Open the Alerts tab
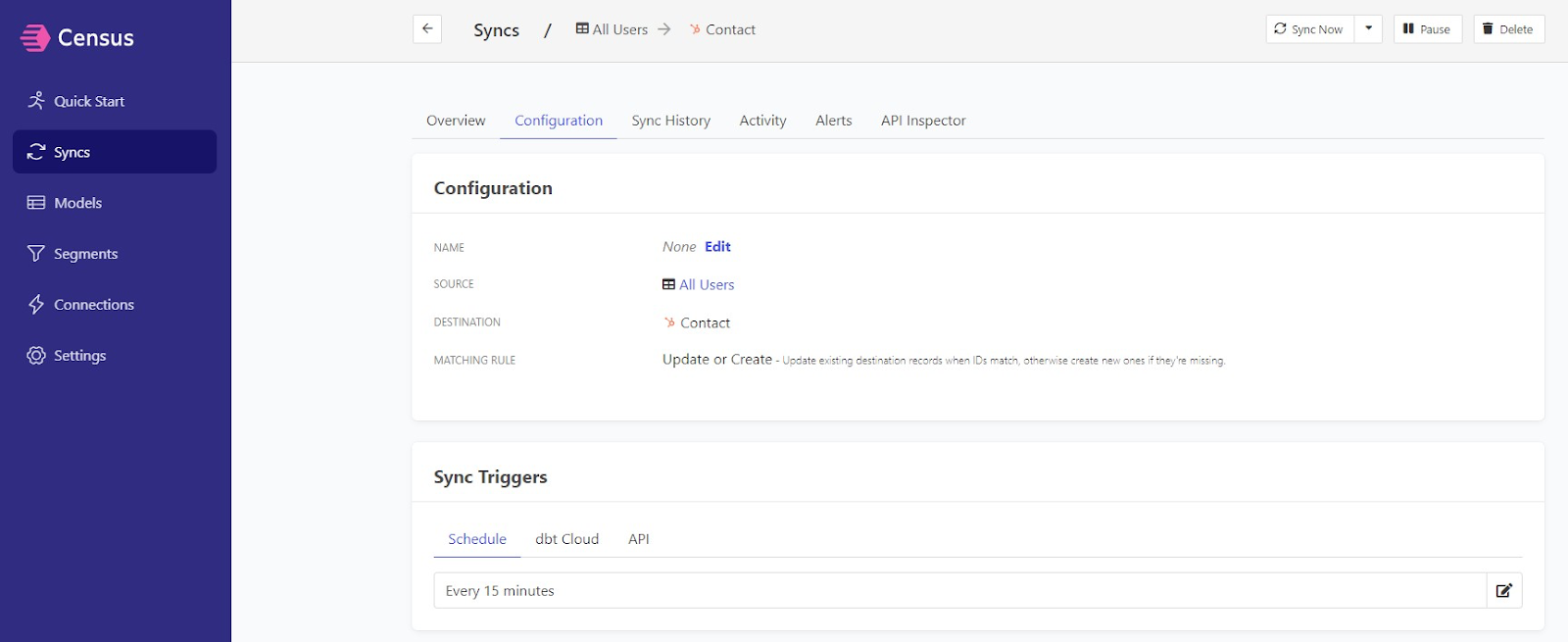Image resolution: width=1568 pixels, height=642 pixels. [x=834, y=121]
